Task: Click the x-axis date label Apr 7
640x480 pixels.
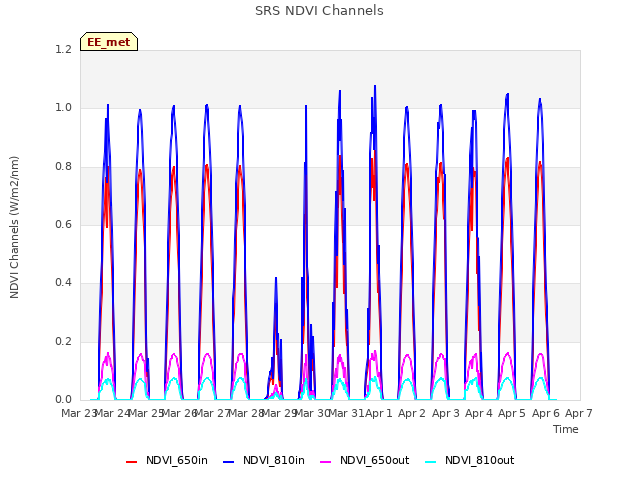Action: pyautogui.click(x=579, y=413)
